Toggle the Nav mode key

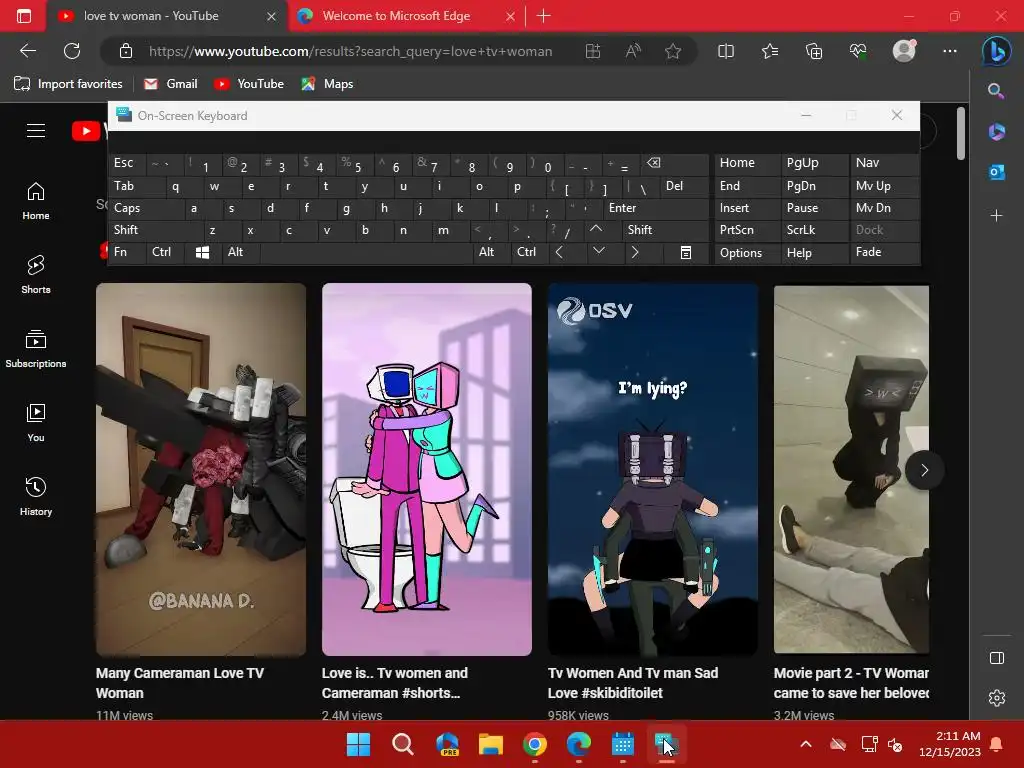click(884, 163)
